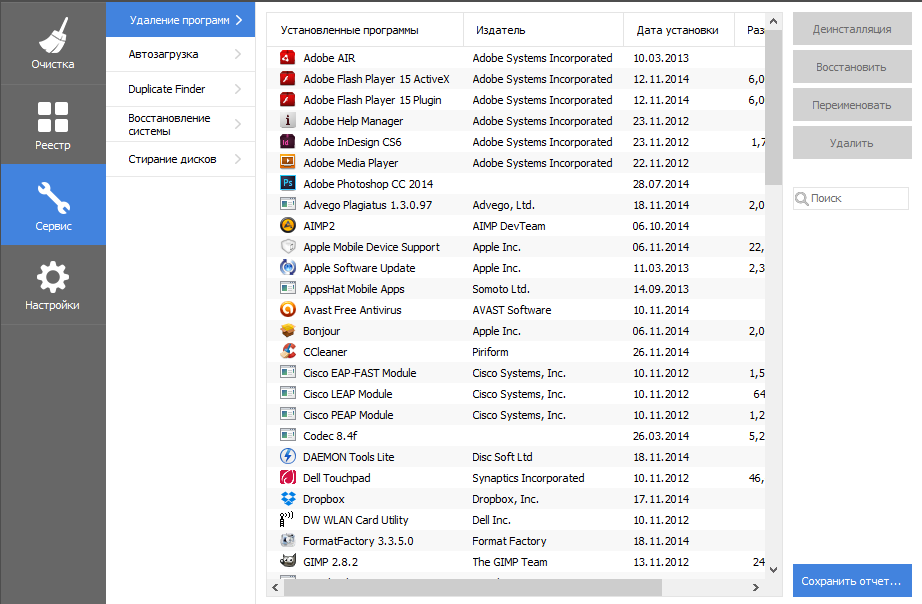Click the GIMP 2.8.2 icon
The image size is (922, 604).
pos(287,562)
